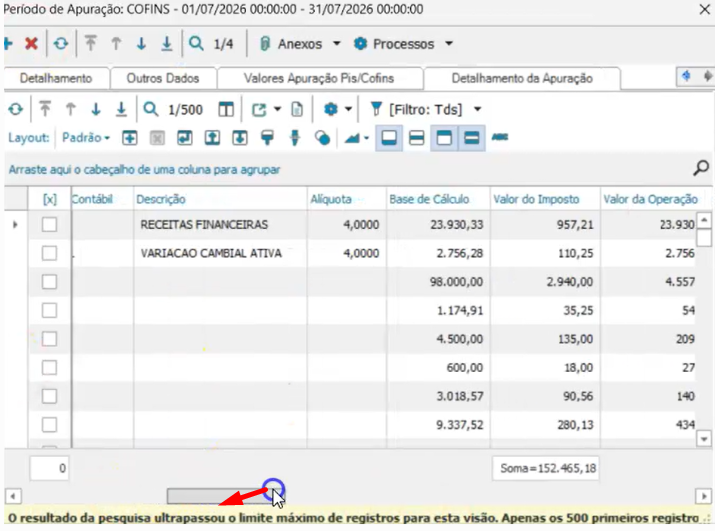Sort by Valor do Imposto column header
715x531 pixels.
tap(536, 199)
